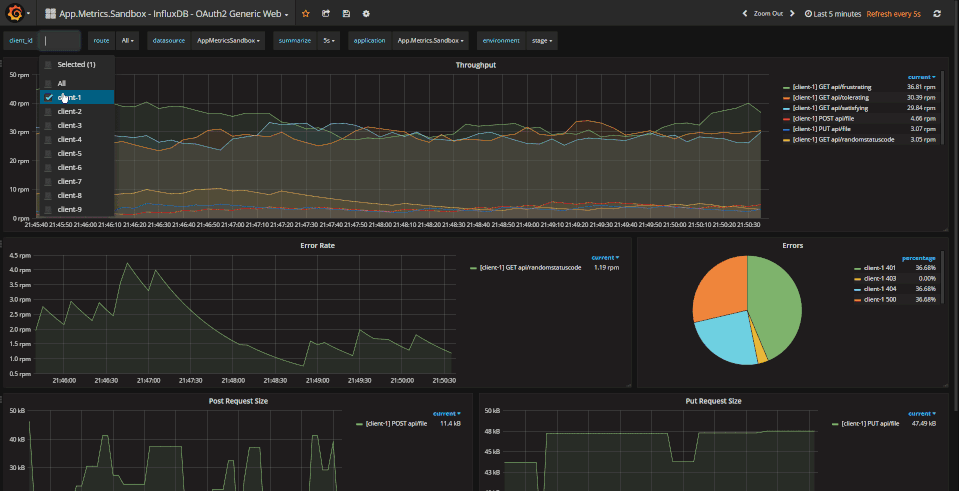Expand the environment stage dropdown
This screenshot has width=959, height=491.
(x=542, y=41)
